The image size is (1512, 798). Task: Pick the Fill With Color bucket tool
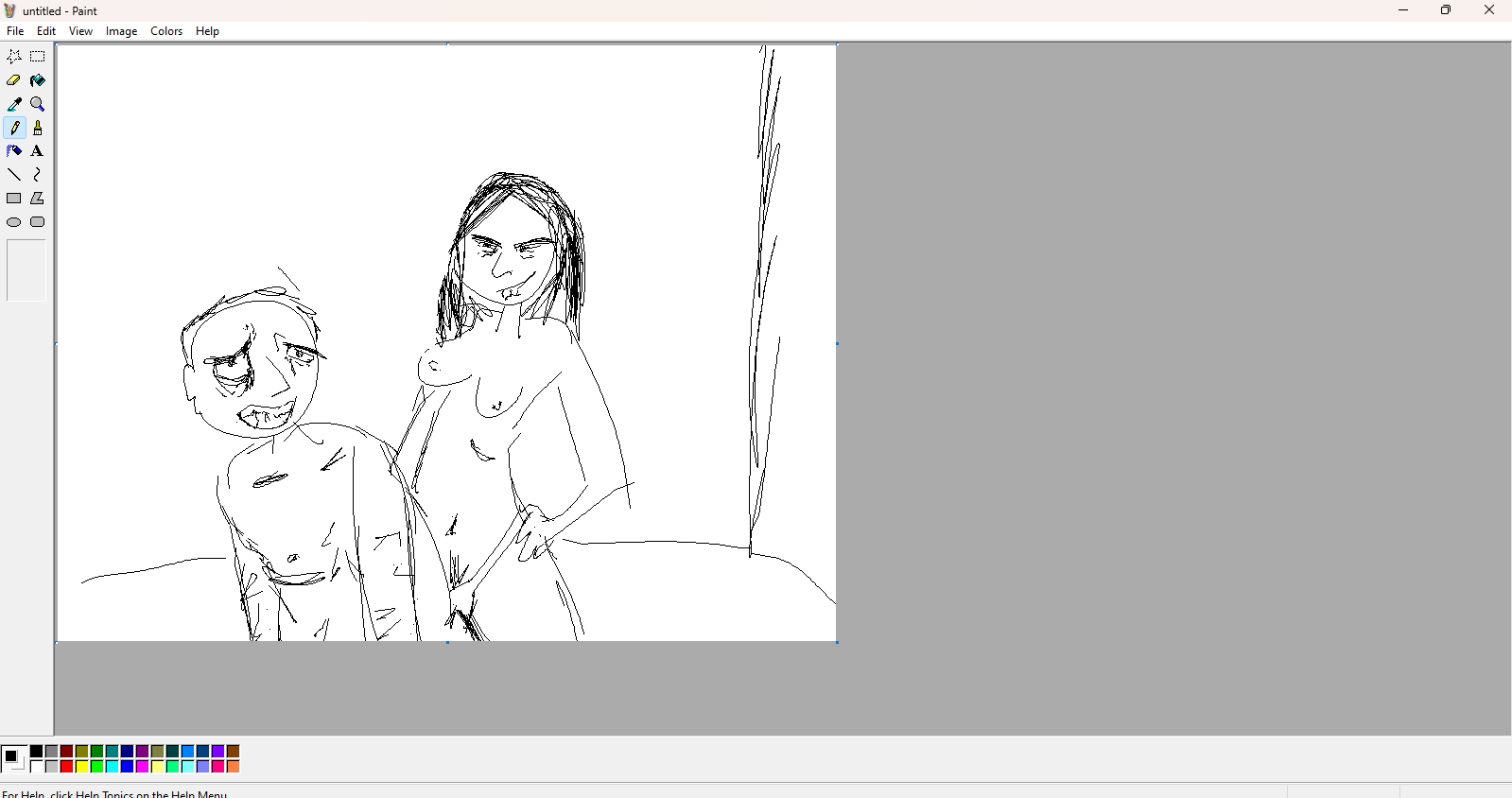(38, 80)
